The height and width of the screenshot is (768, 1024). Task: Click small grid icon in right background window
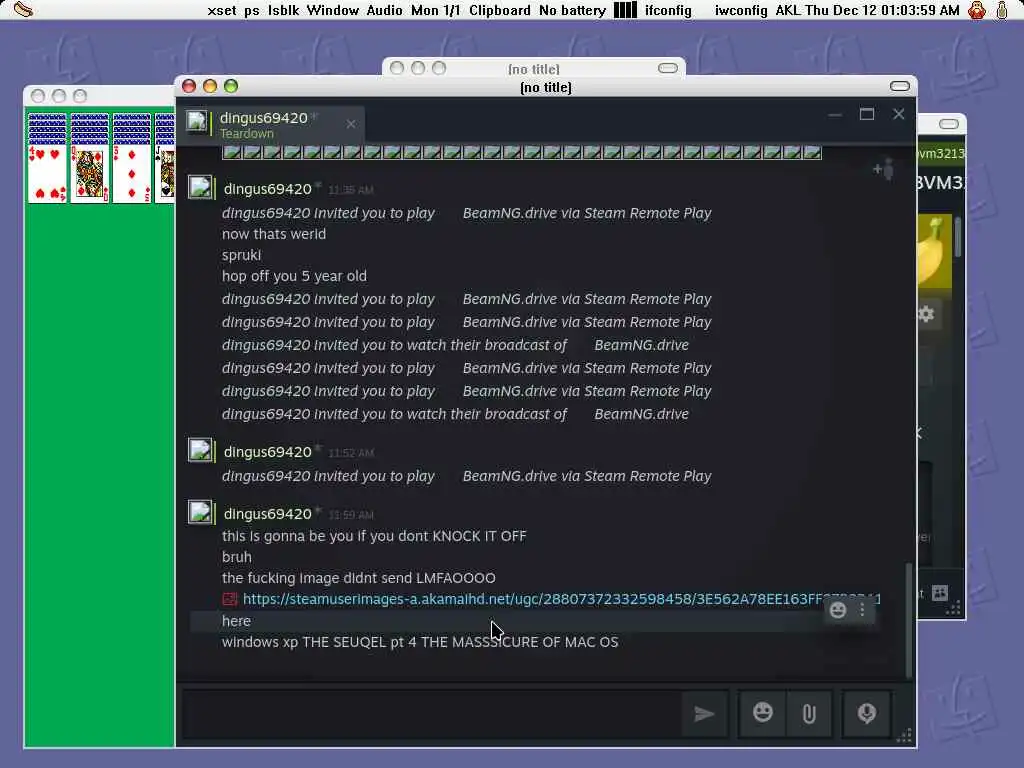coord(940,592)
